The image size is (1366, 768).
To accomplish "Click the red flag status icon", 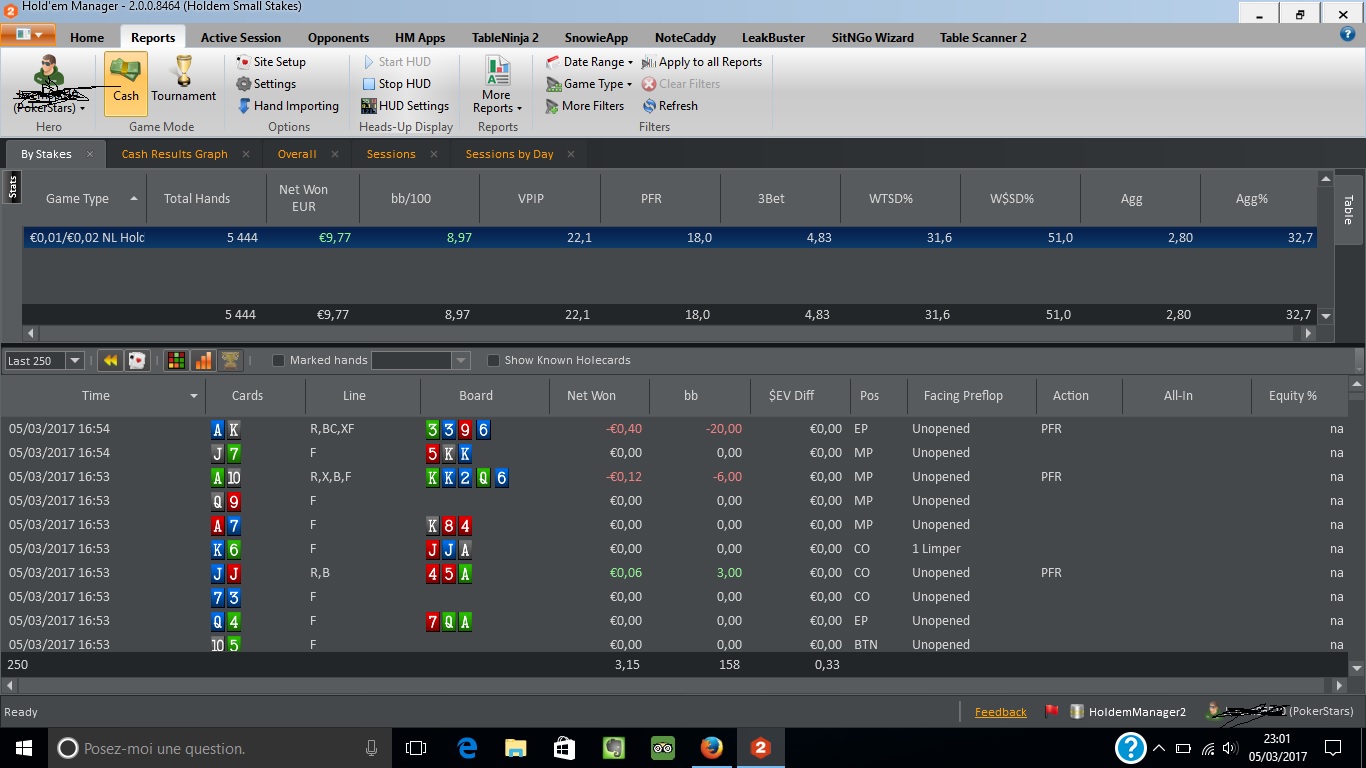I will (x=1052, y=712).
